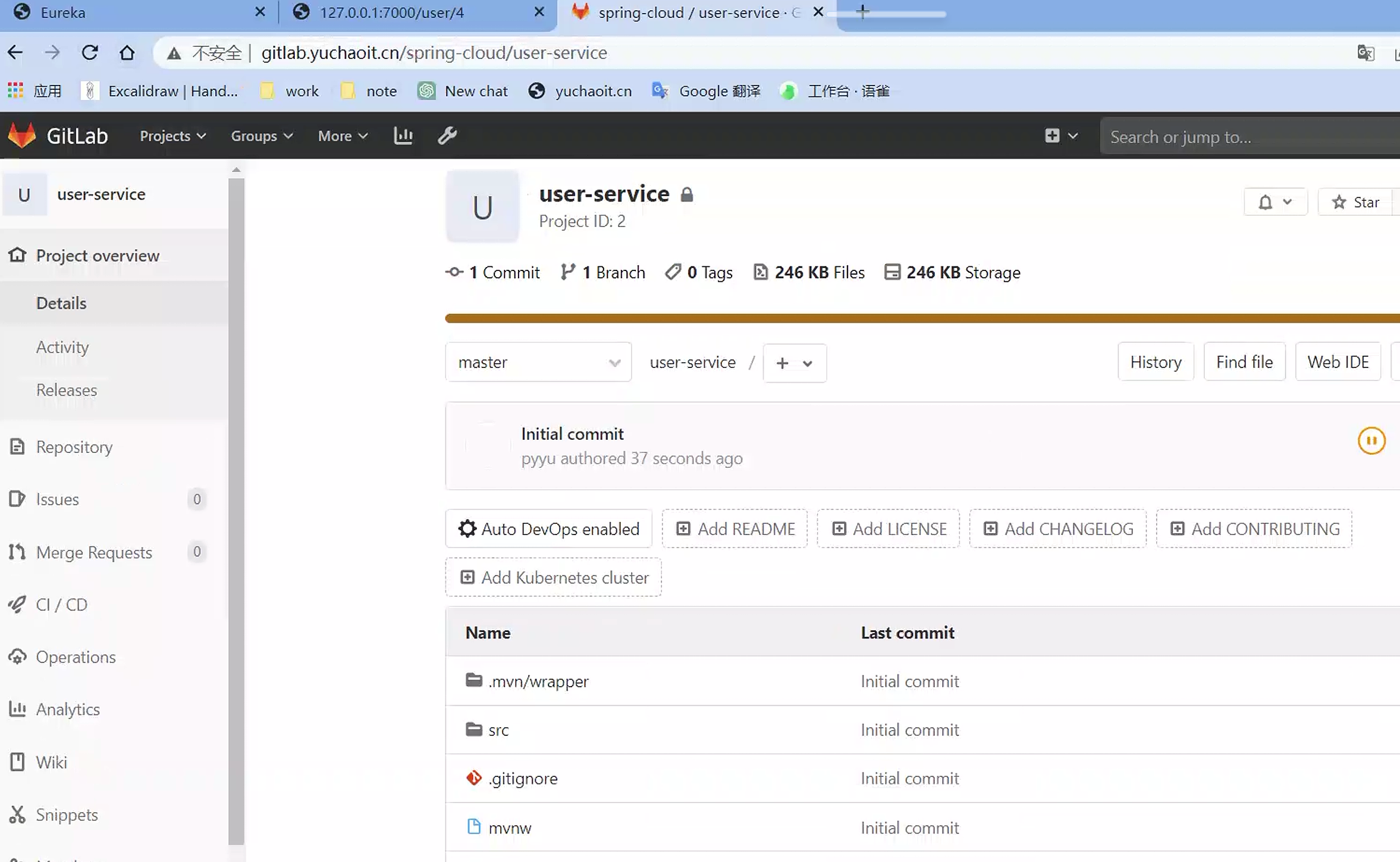Expand the Projects menu
The image size is (1400, 862).
tap(172, 136)
